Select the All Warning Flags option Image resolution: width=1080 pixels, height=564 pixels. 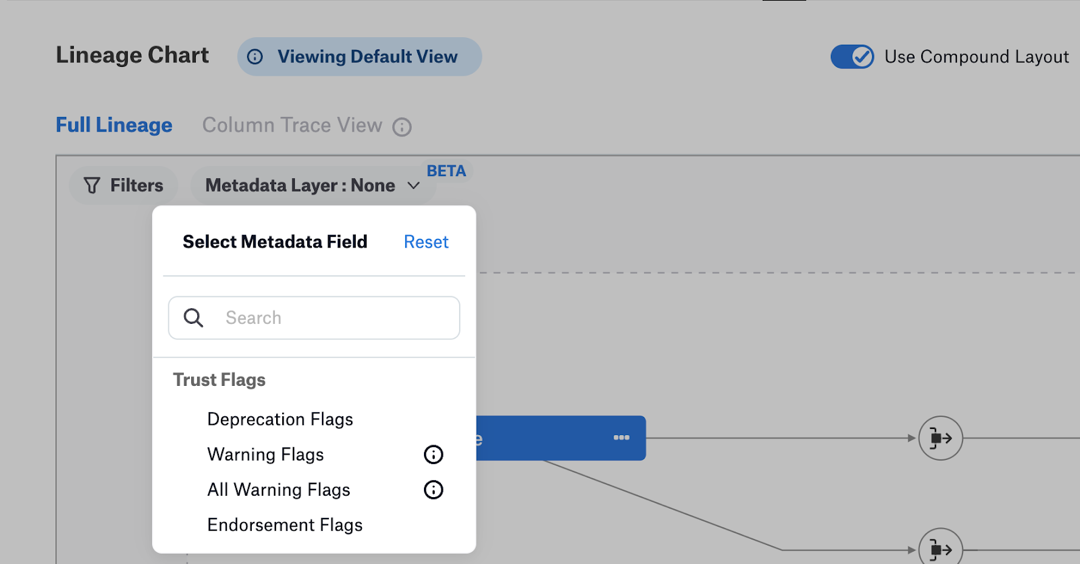pyautogui.click(x=278, y=490)
